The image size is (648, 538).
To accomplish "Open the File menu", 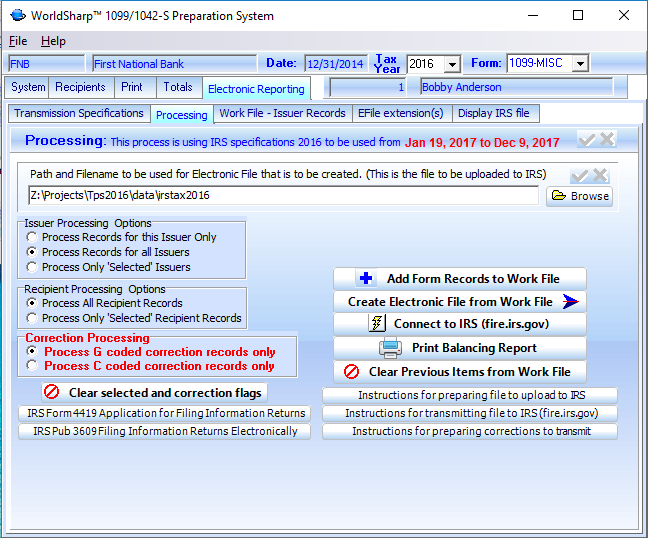I will pos(18,41).
